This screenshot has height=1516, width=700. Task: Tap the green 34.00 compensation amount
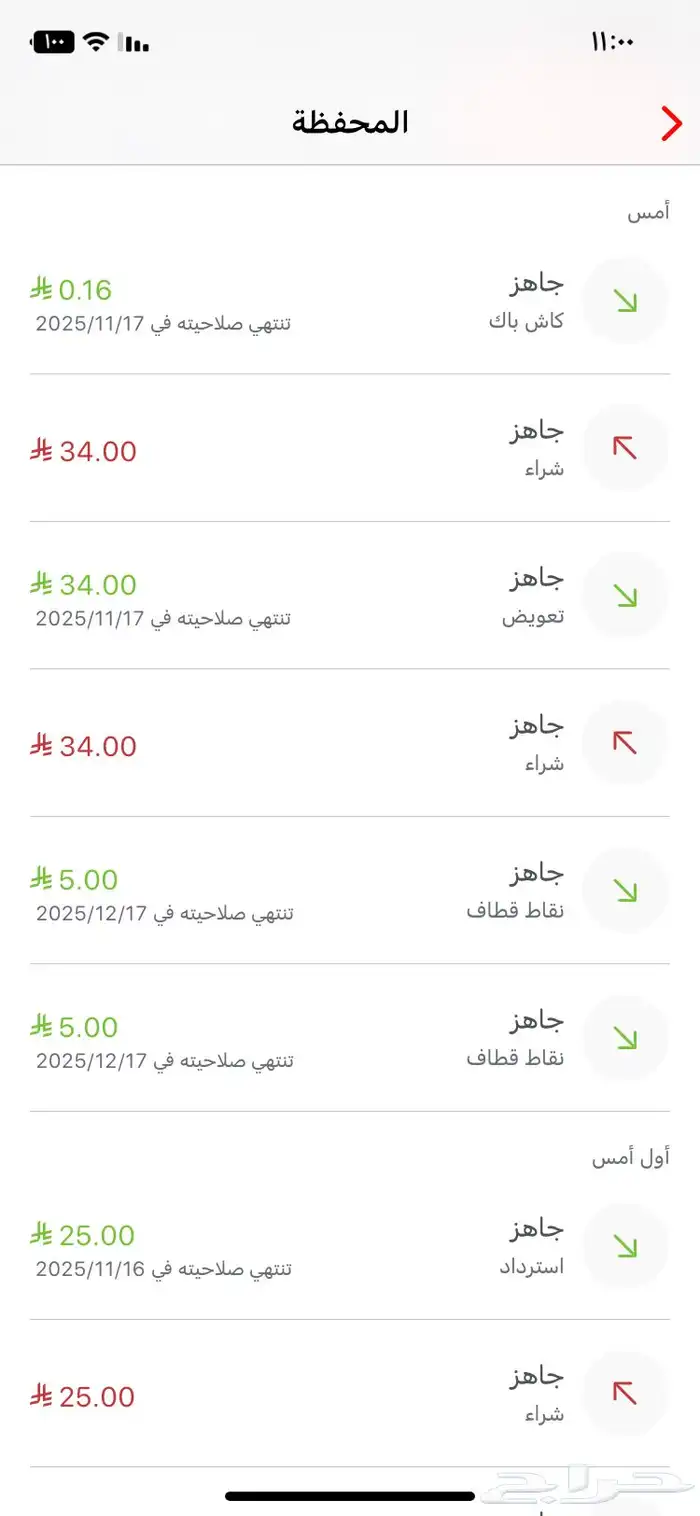click(83, 584)
